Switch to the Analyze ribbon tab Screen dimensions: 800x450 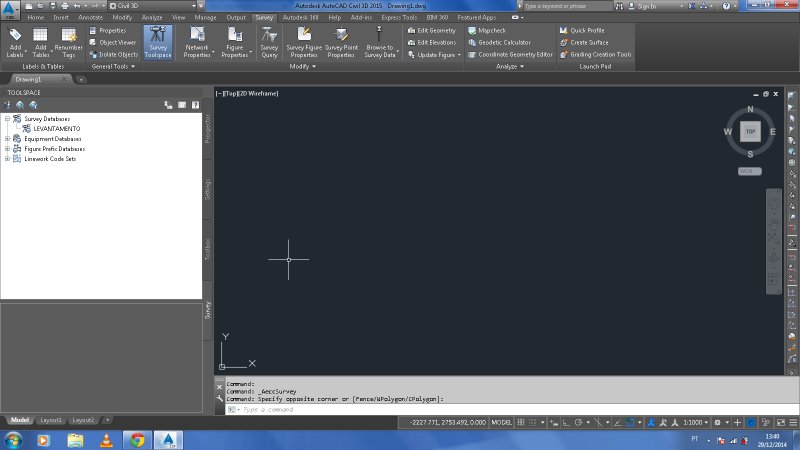tap(152, 18)
